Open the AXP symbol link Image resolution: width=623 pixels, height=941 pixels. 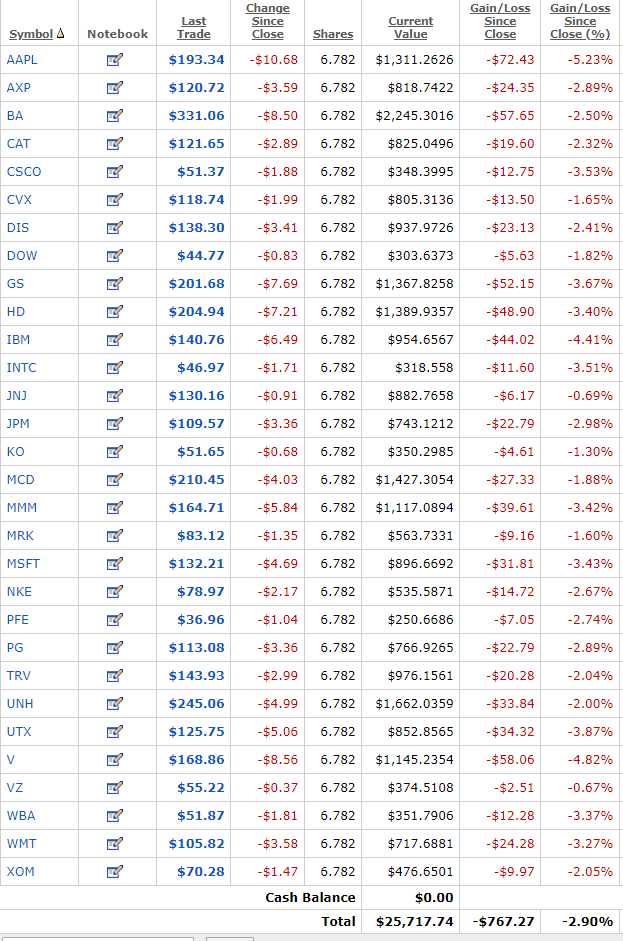click(x=19, y=88)
